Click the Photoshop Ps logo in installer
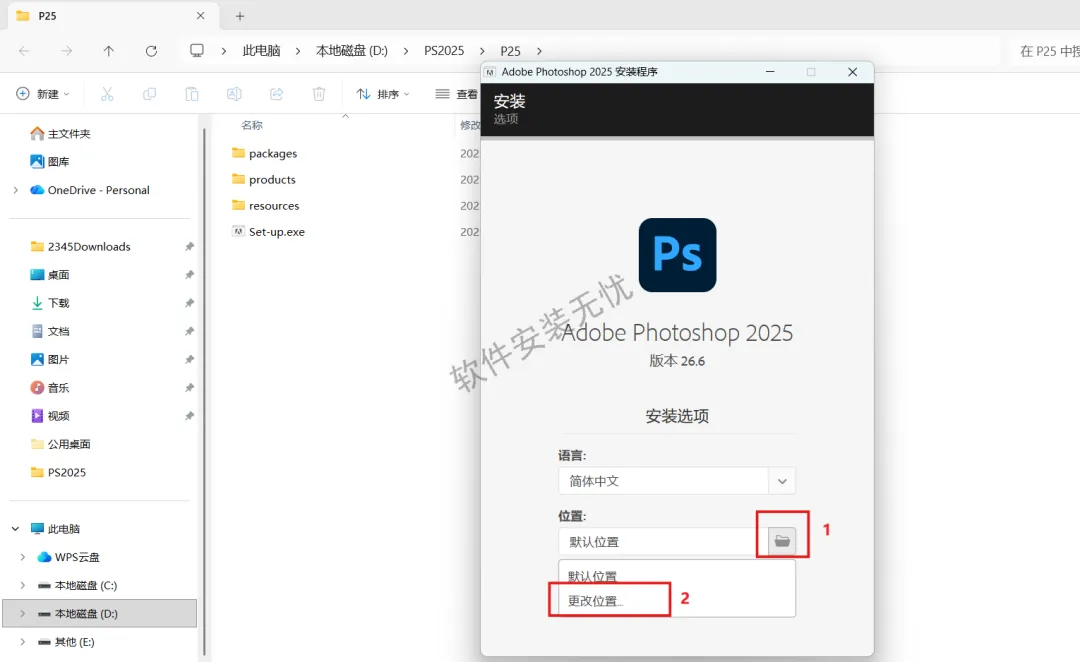The width and height of the screenshot is (1080, 662). [677, 255]
